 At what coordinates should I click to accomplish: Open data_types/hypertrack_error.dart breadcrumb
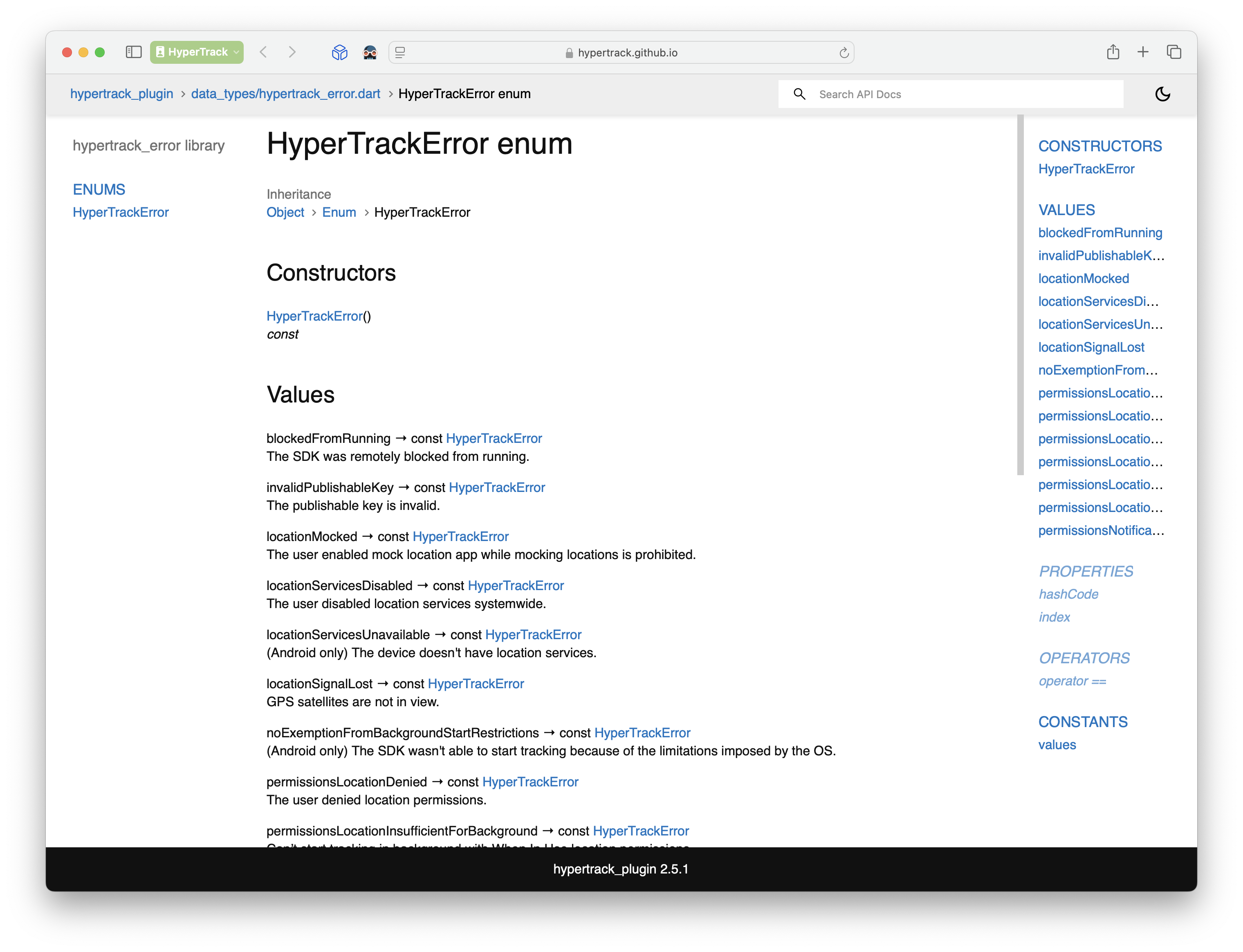pos(285,94)
